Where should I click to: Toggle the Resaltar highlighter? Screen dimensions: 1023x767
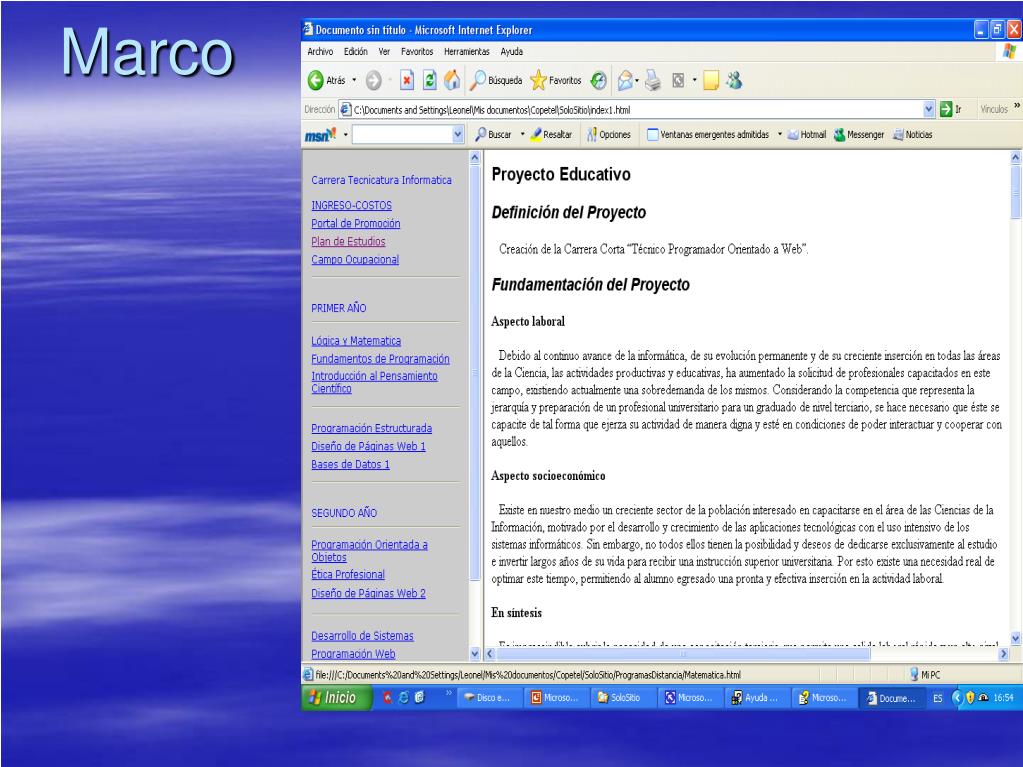(551, 135)
